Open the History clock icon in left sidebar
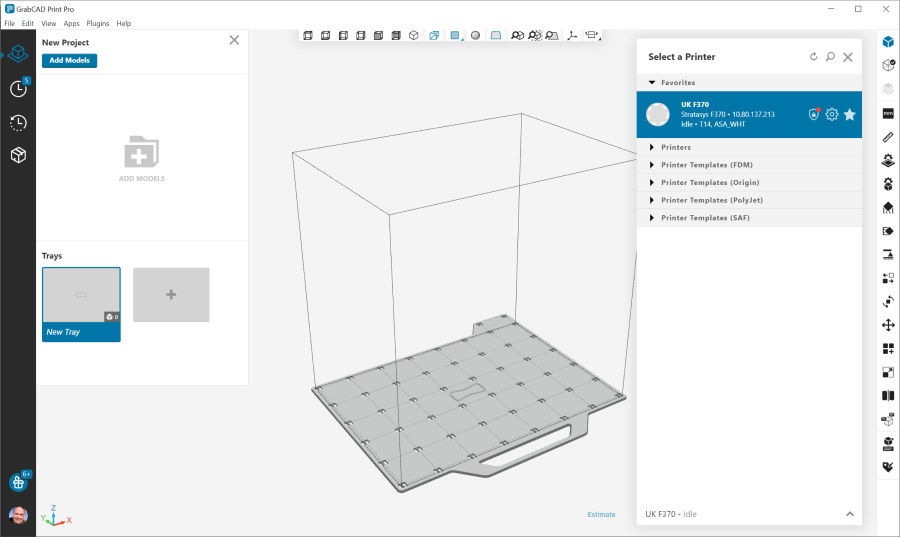Viewport: 900px width, 537px height. [18, 123]
